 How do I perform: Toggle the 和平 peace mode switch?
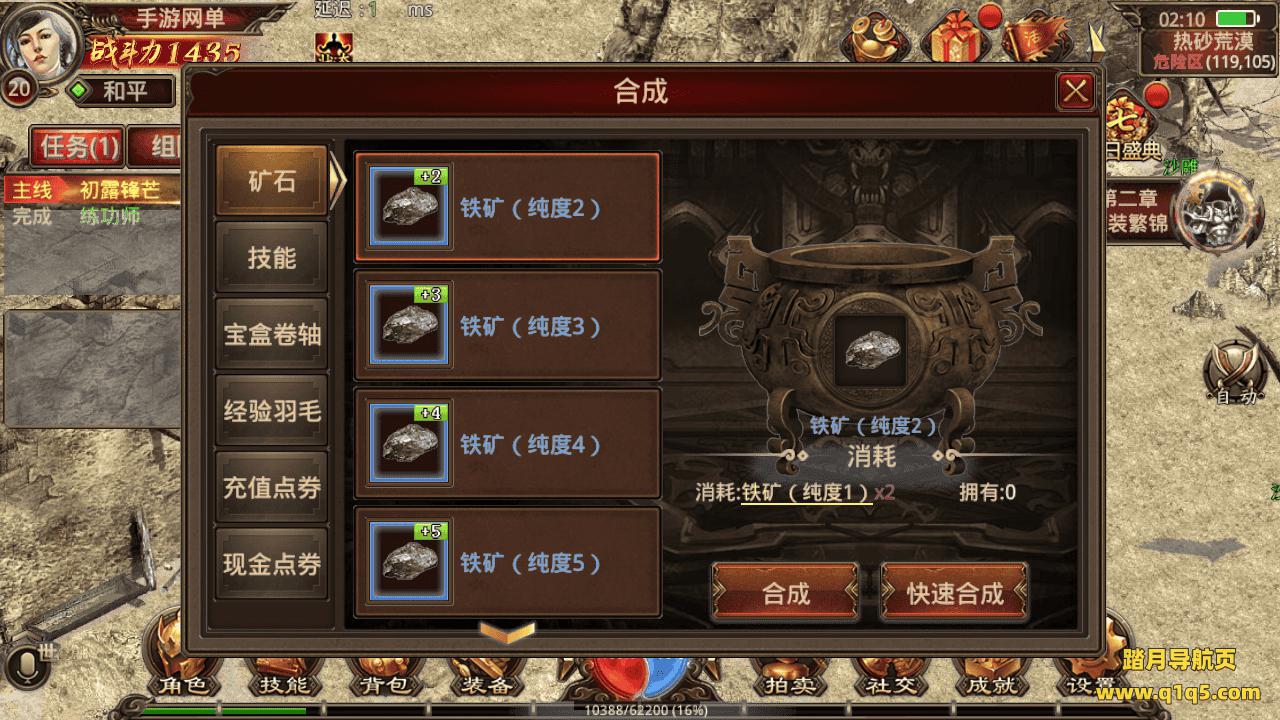pos(120,93)
